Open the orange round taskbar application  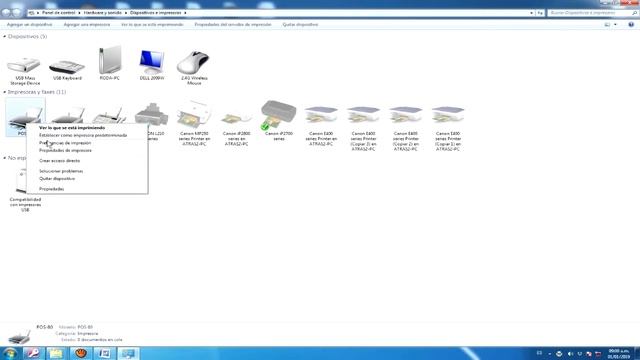click(x=80, y=353)
